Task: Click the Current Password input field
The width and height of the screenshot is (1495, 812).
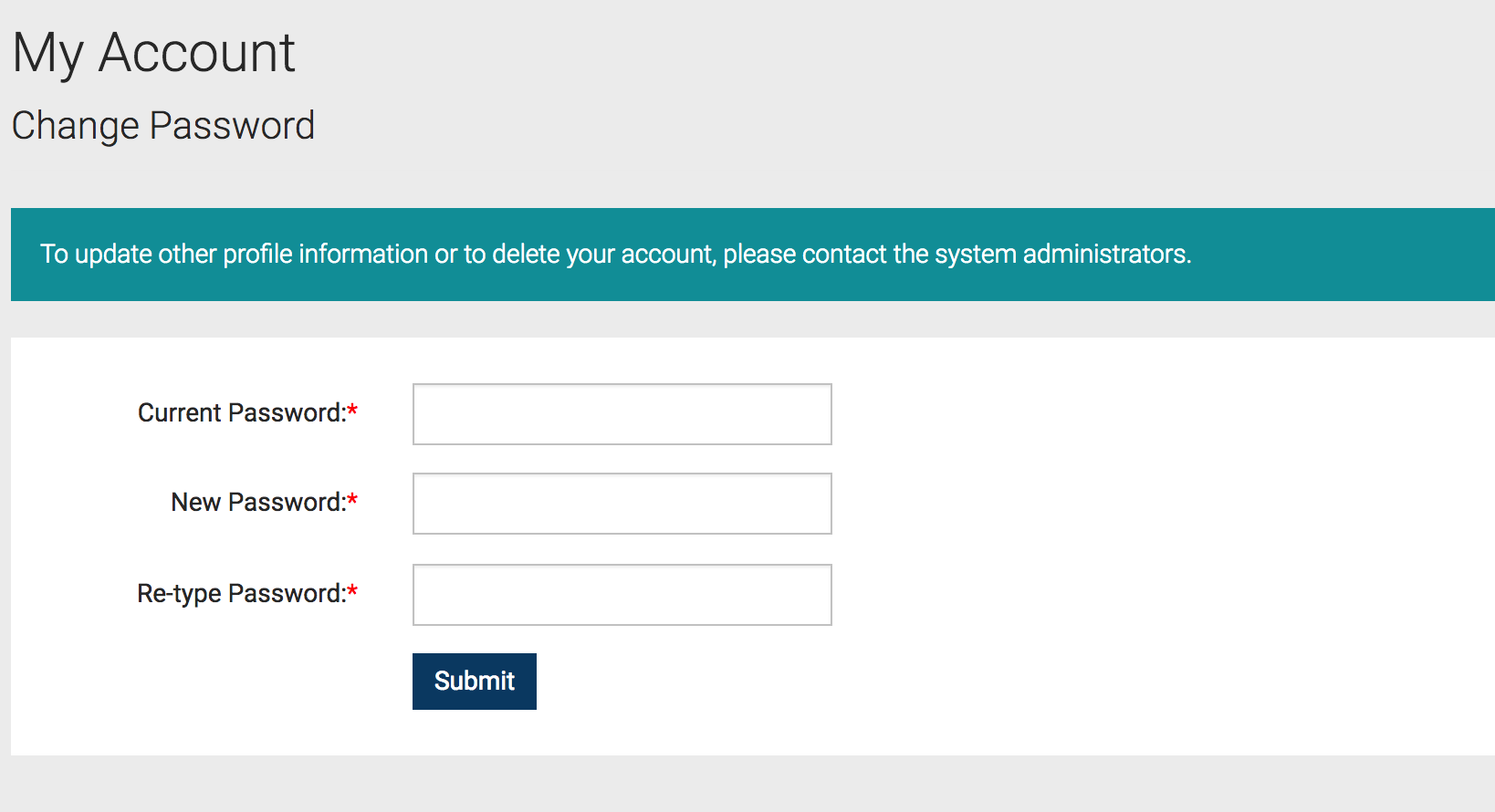Action: 622,413
